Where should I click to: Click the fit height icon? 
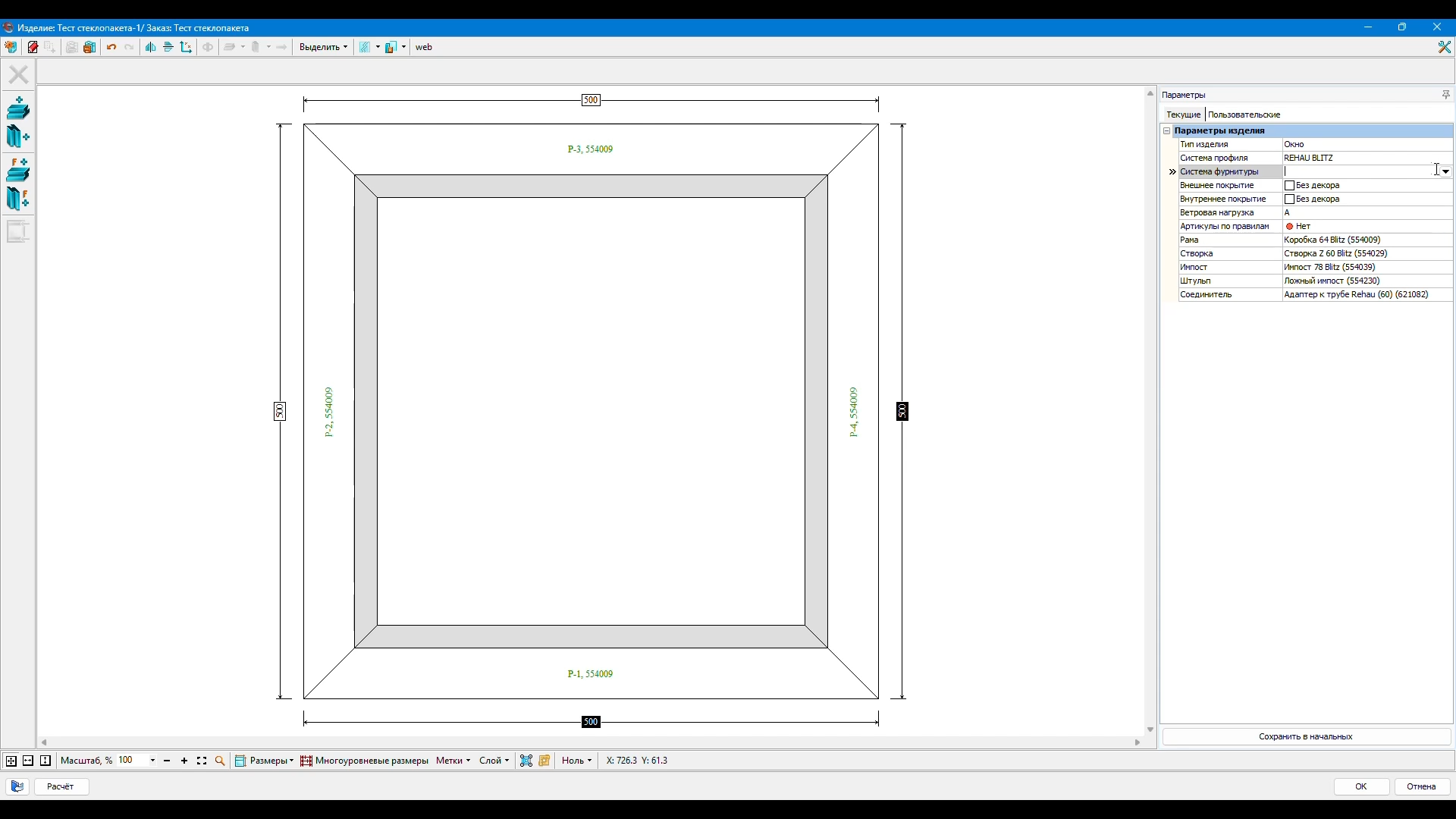[x=45, y=761]
